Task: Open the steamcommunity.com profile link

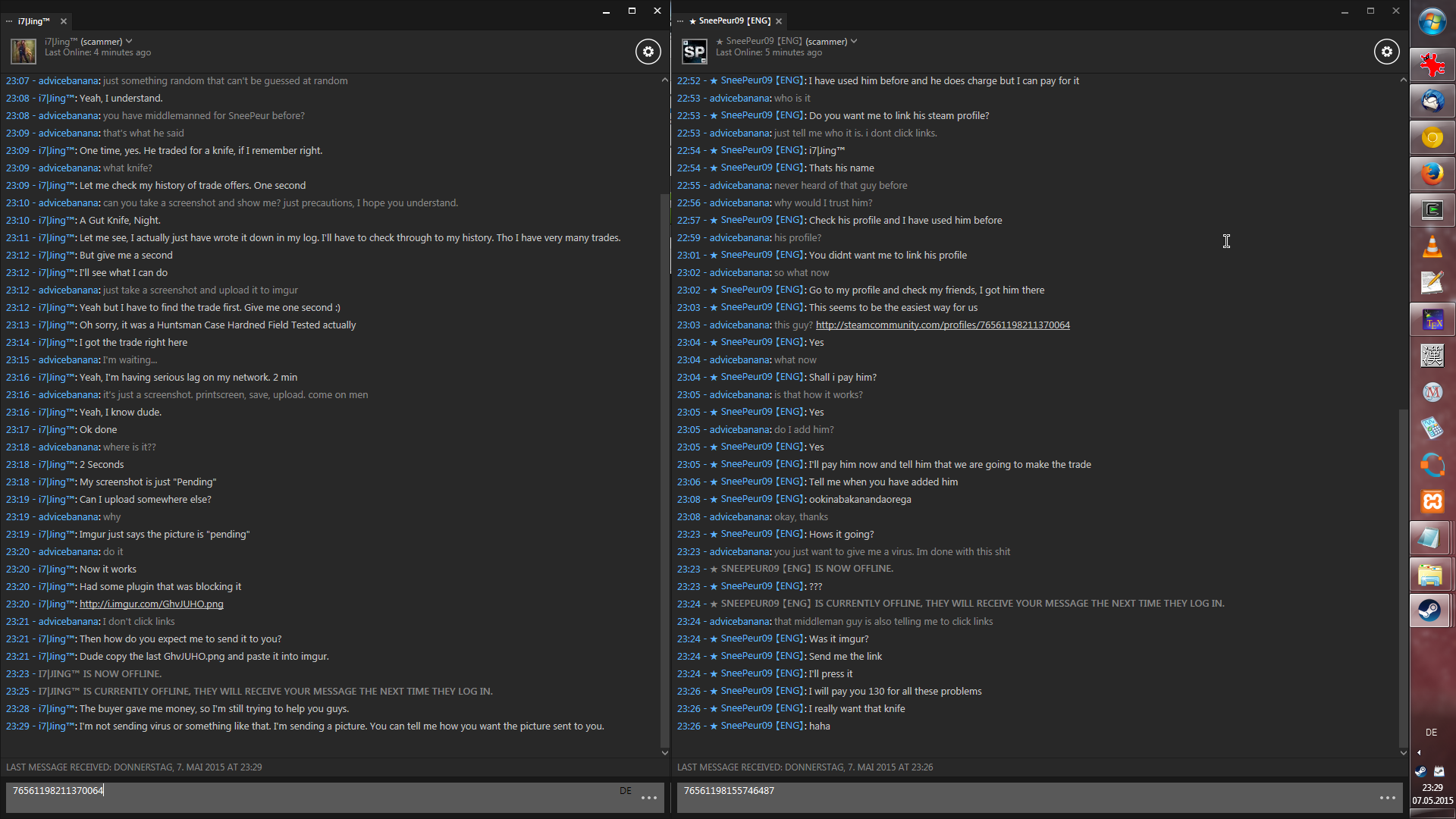Action: click(942, 325)
